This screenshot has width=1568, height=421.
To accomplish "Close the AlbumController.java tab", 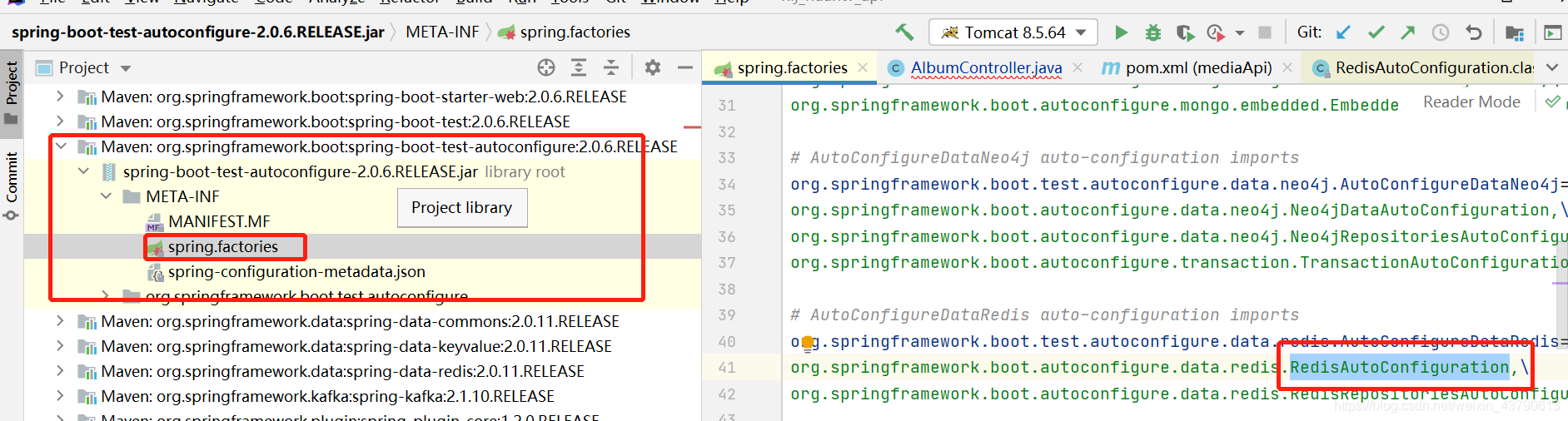I will pyautogui.click(x=1078, y=67).
